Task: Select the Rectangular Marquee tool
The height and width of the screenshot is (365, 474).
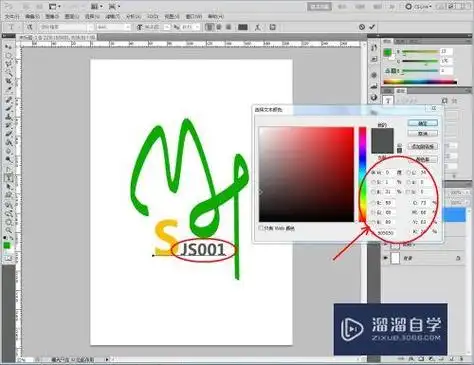Action: (8, 55)
